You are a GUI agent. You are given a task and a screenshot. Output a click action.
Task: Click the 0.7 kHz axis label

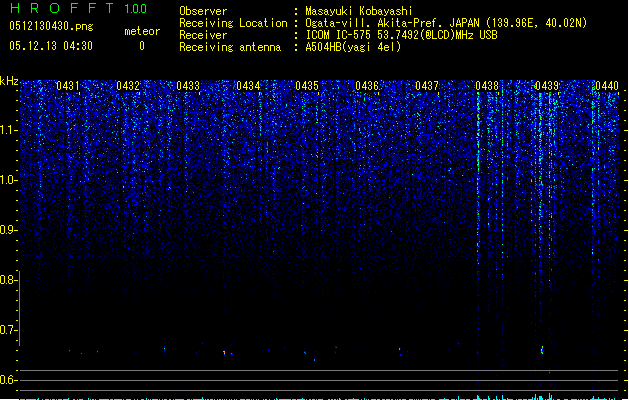[x=8, y=330]
